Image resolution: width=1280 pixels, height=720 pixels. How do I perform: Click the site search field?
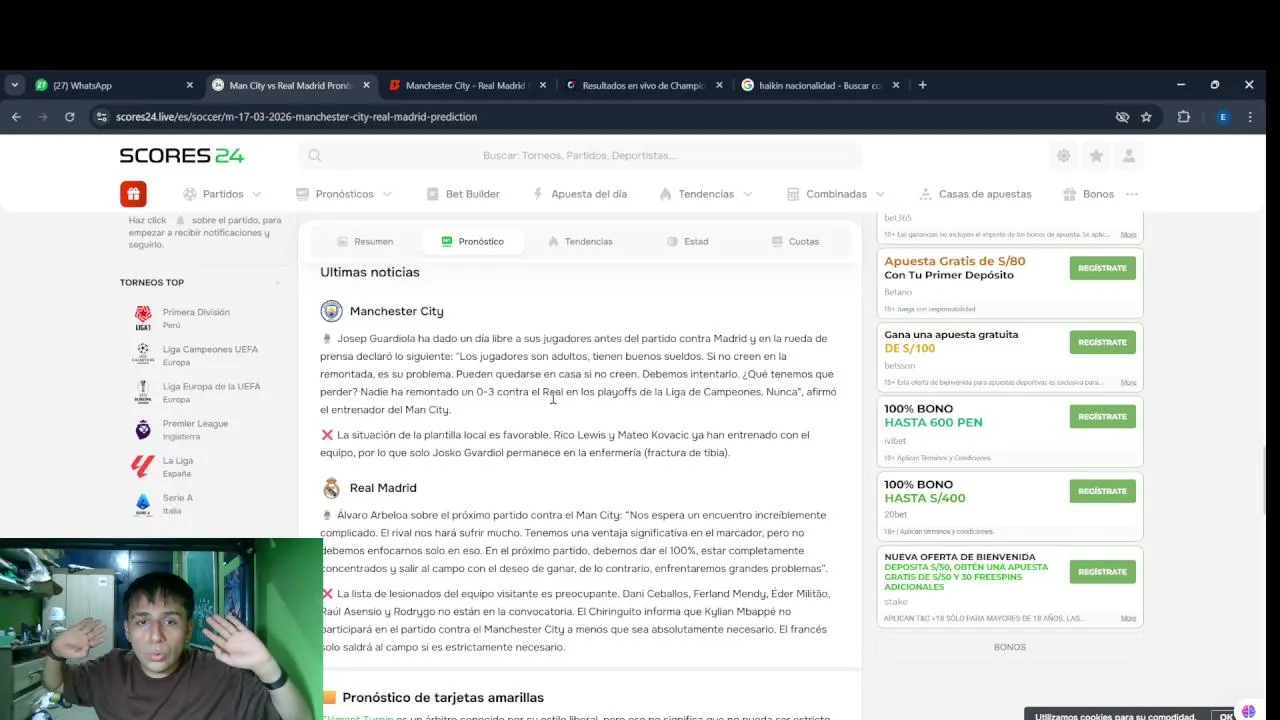[580, 155]
